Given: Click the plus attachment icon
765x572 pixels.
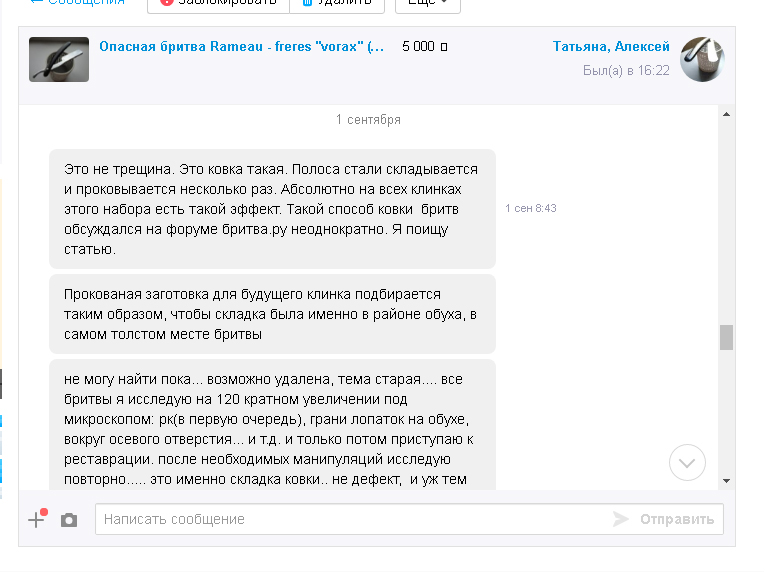Looking at the screenshot, I should click(x=37, y=519).
